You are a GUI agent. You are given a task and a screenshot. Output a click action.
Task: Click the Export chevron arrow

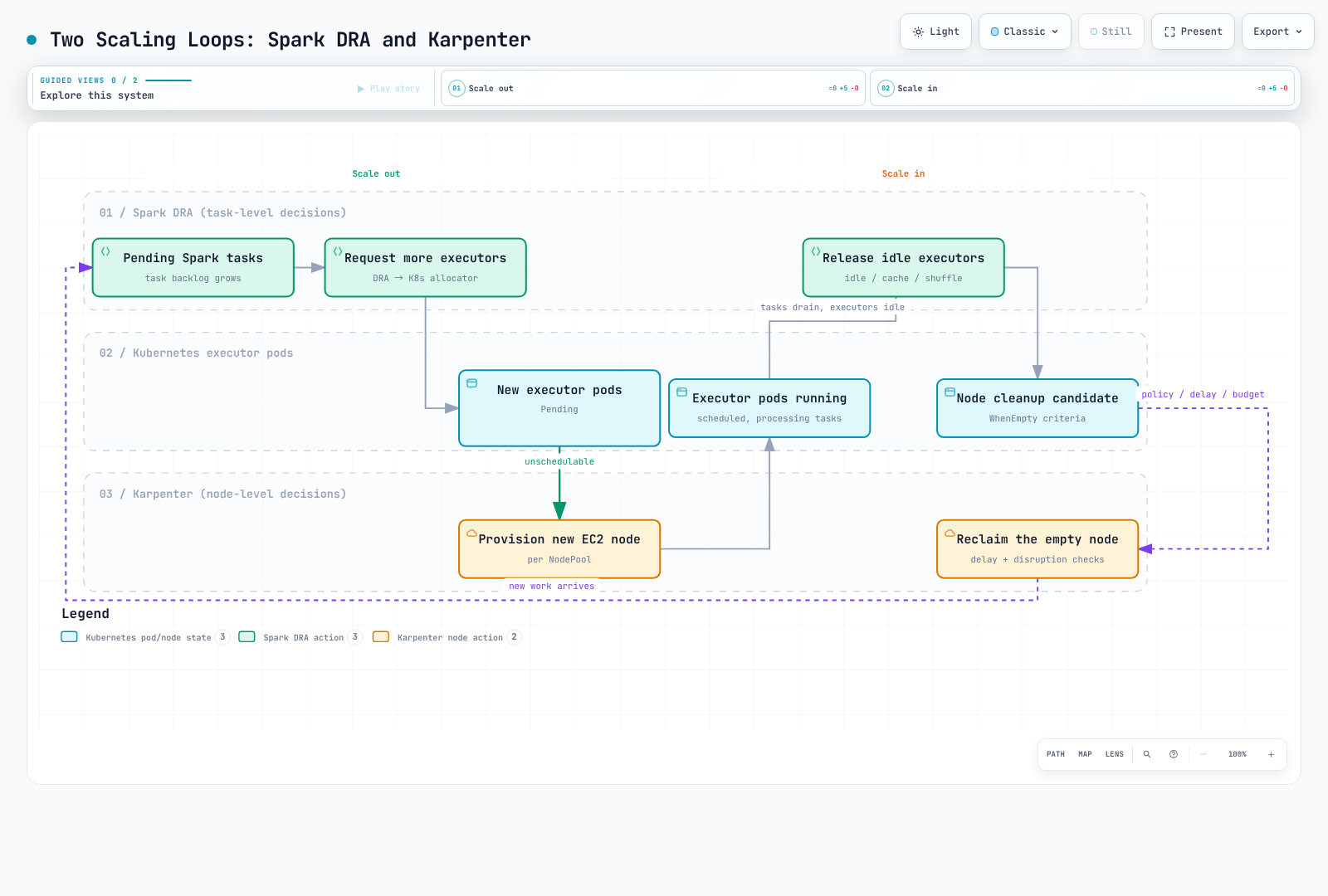1299,32
